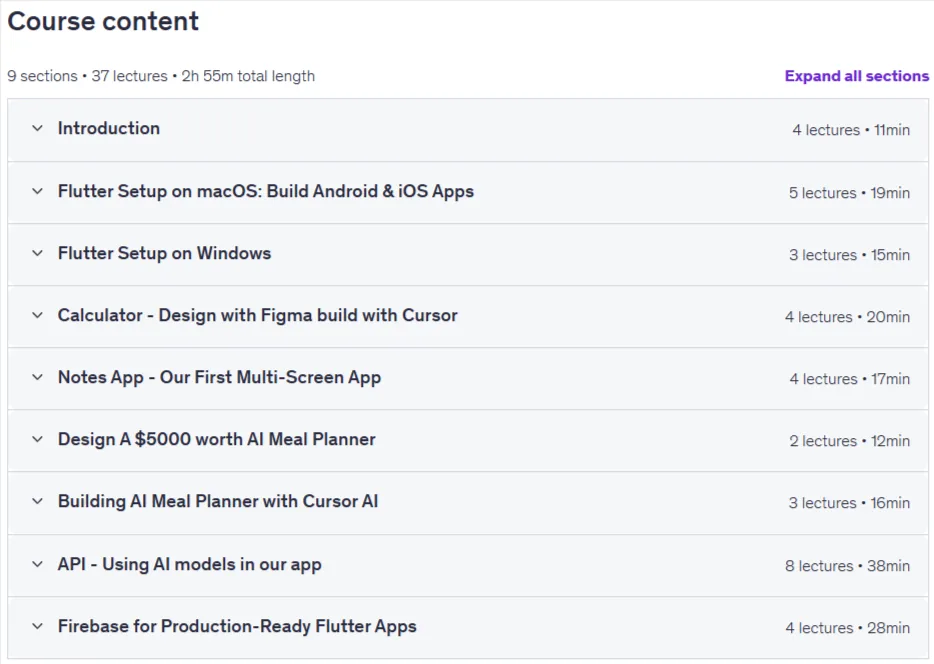Click '4 lectures • 20min' label
This screenshot has height=664, width=934.
tap(847, 317)
